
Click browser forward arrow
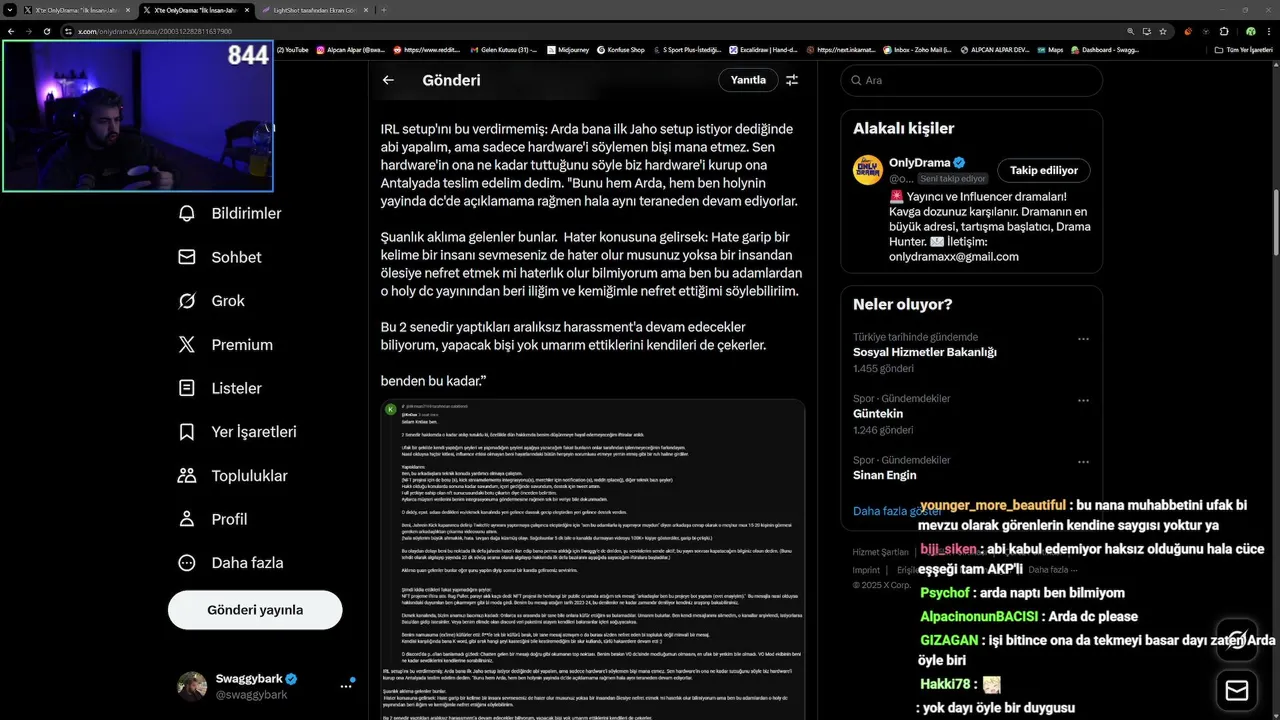coord(28,31)
